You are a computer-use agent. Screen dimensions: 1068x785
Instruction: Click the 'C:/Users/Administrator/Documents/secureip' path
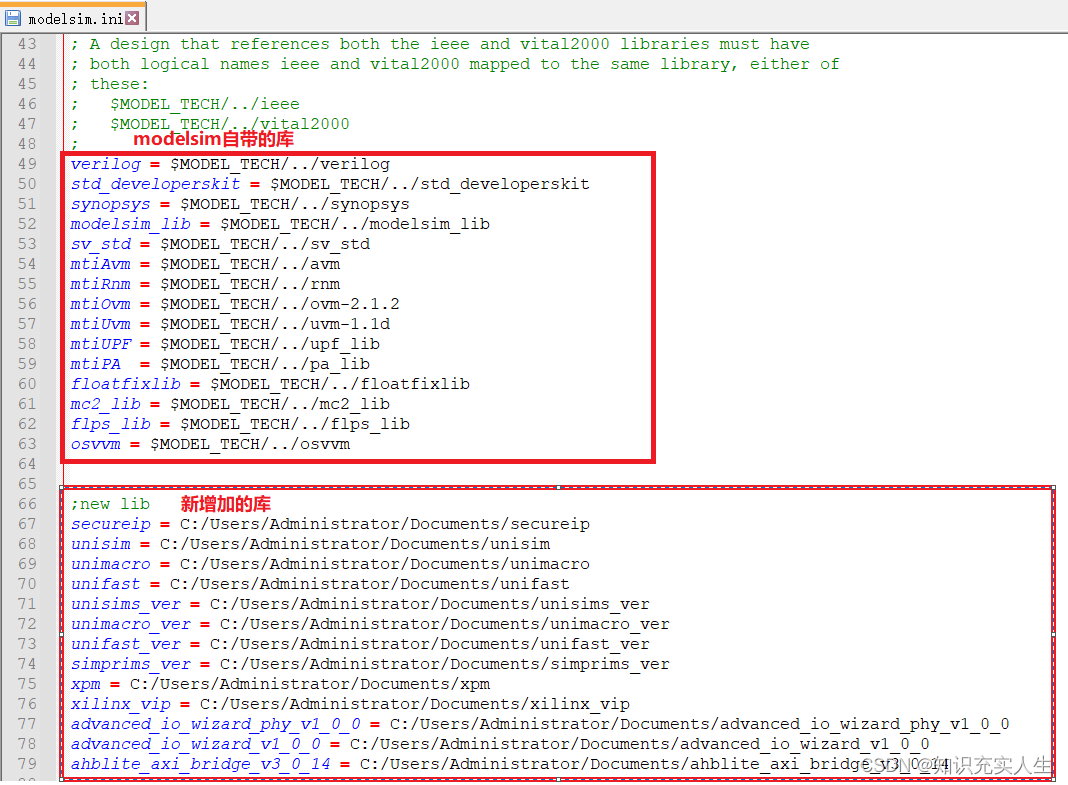(385, 524)
